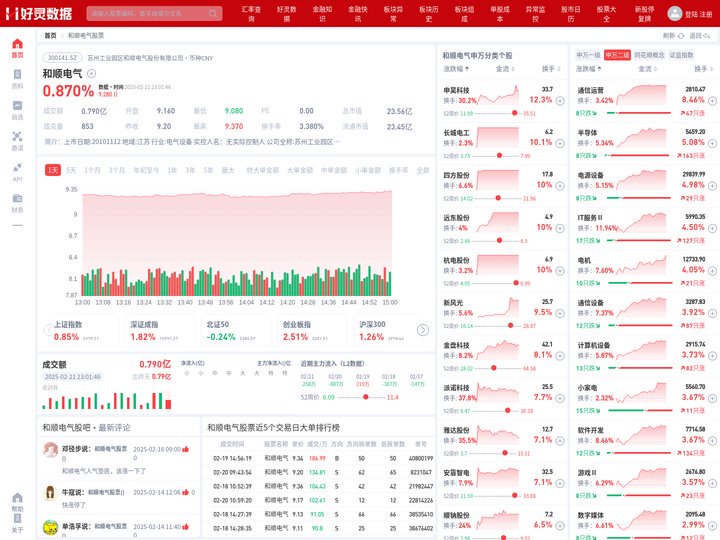This screenshot has width=720, height=540.
Task: Add 半导体 sector via its plus icon
Action: pyautogui.click(x=712, y=143)
